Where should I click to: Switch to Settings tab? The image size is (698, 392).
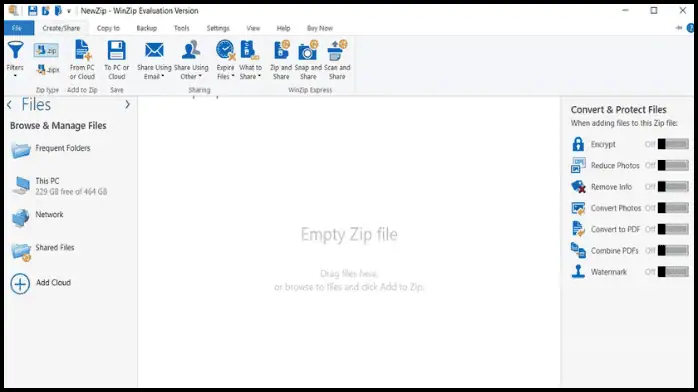(x=218, y=28)
